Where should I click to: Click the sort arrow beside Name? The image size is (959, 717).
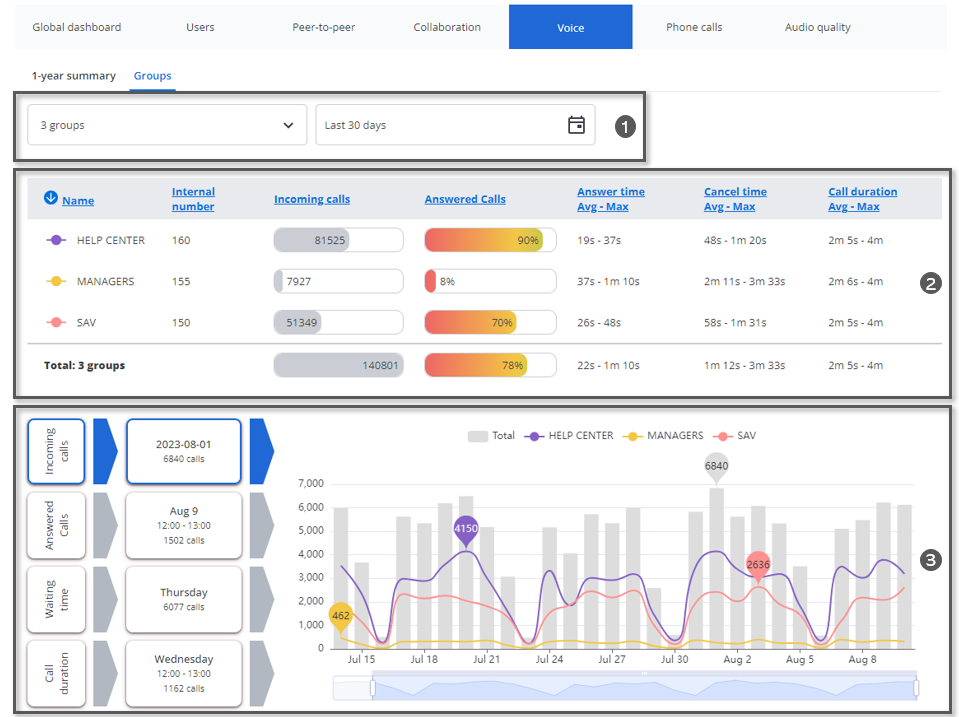50,198
